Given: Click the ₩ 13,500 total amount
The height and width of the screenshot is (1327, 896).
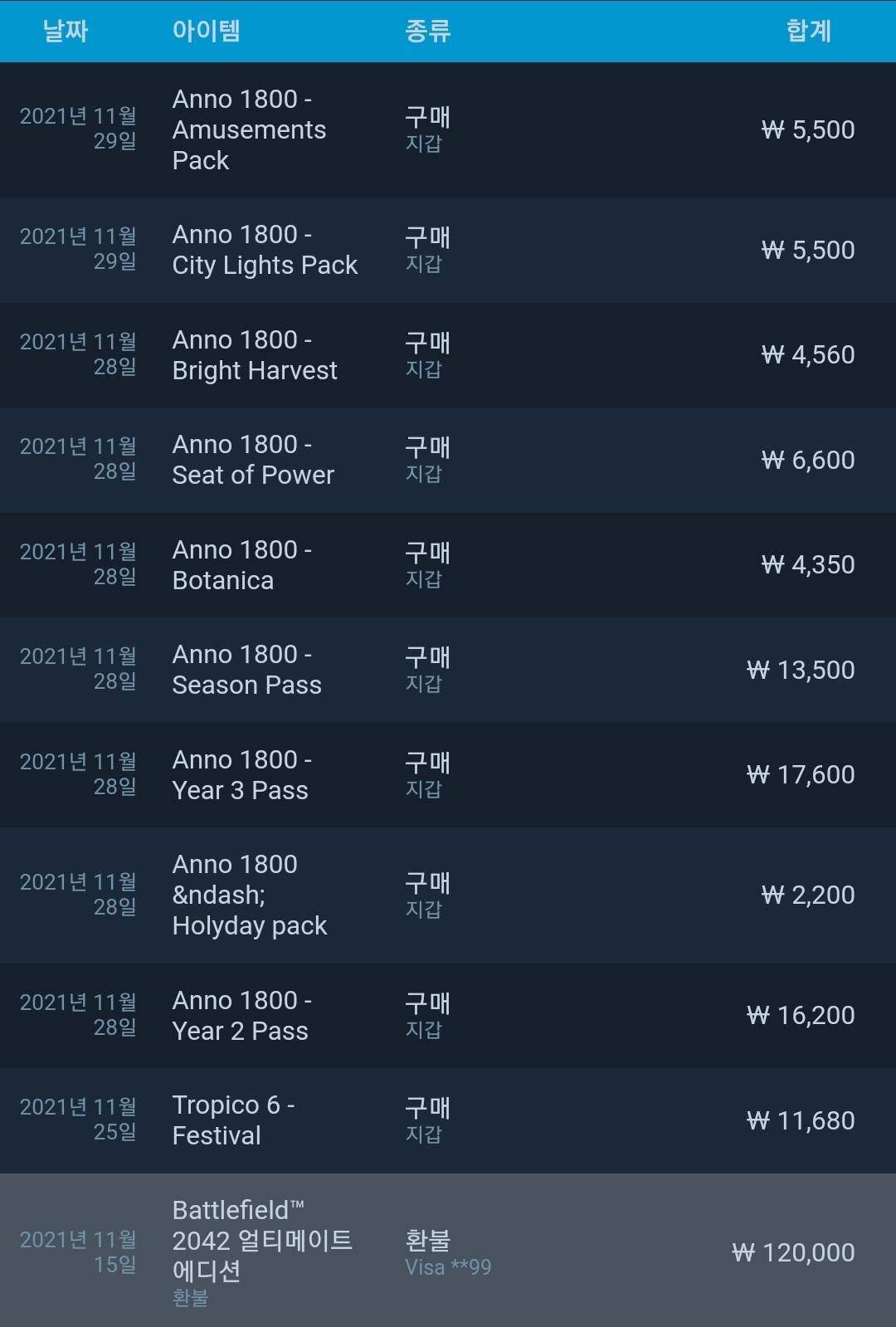Looking at the screenshot, I should [x=801, y=670].
